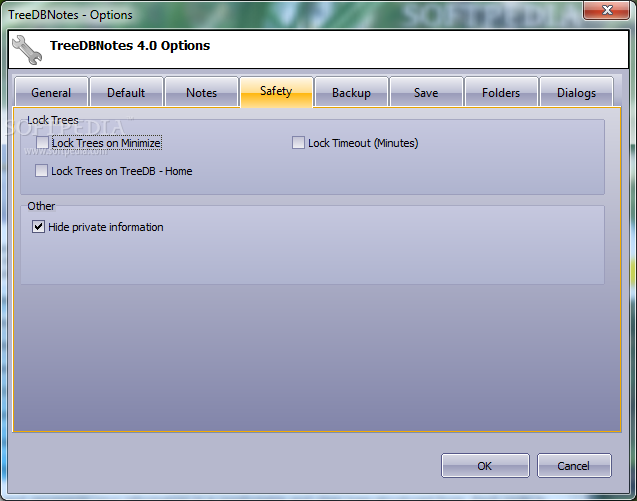The height and width of the screenshot is (501, 637).
Task: Show the Folders tab
Action: coord(501,92)
